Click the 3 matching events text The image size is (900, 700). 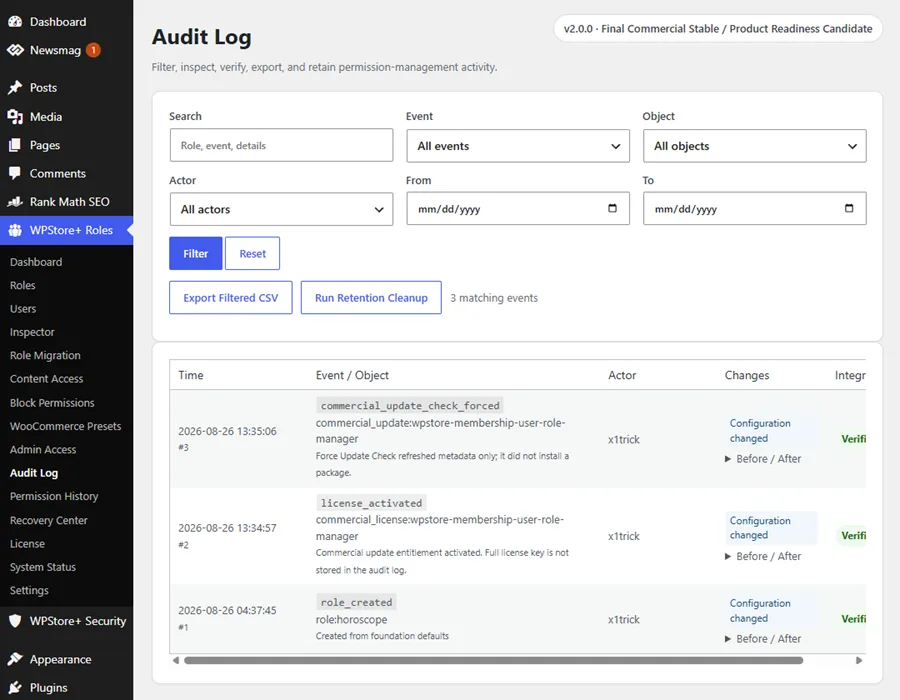[494, 298]
